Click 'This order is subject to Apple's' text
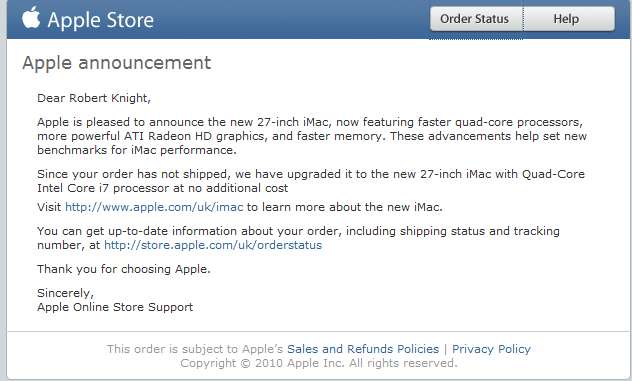 (195, 349)
